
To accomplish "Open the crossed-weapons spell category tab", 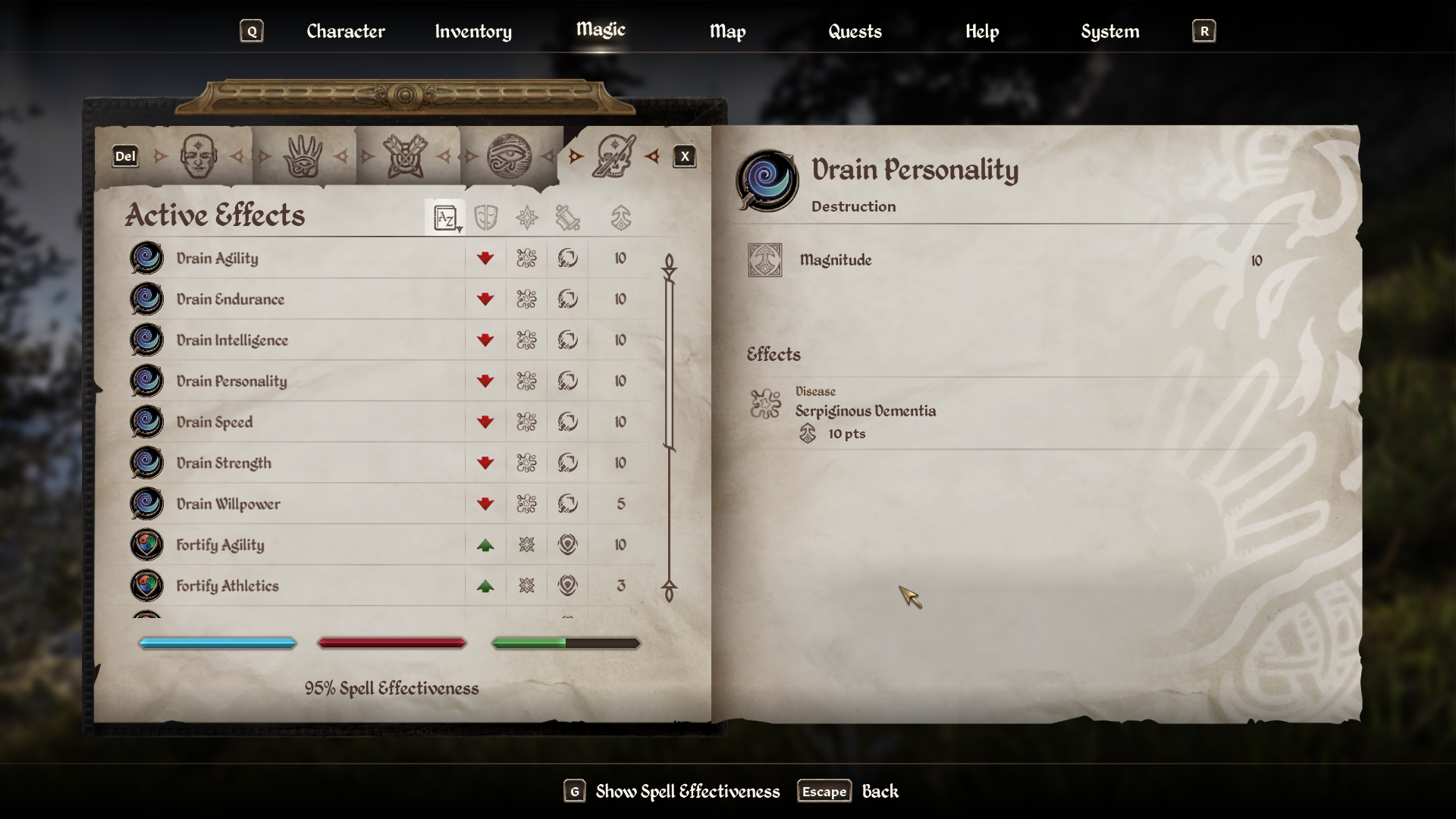I will [x=406, y=156].
